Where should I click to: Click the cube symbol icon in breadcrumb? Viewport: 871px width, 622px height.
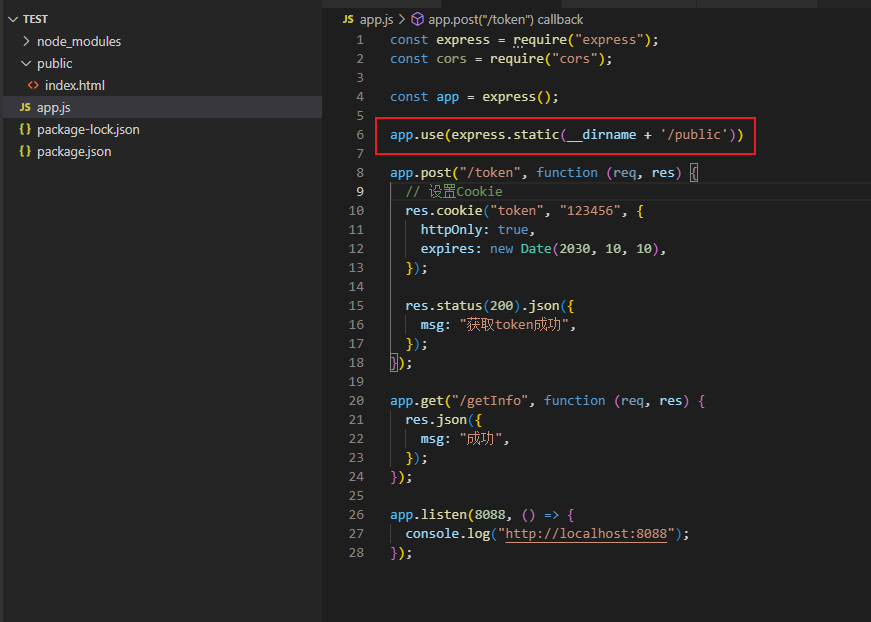[417, 19]
